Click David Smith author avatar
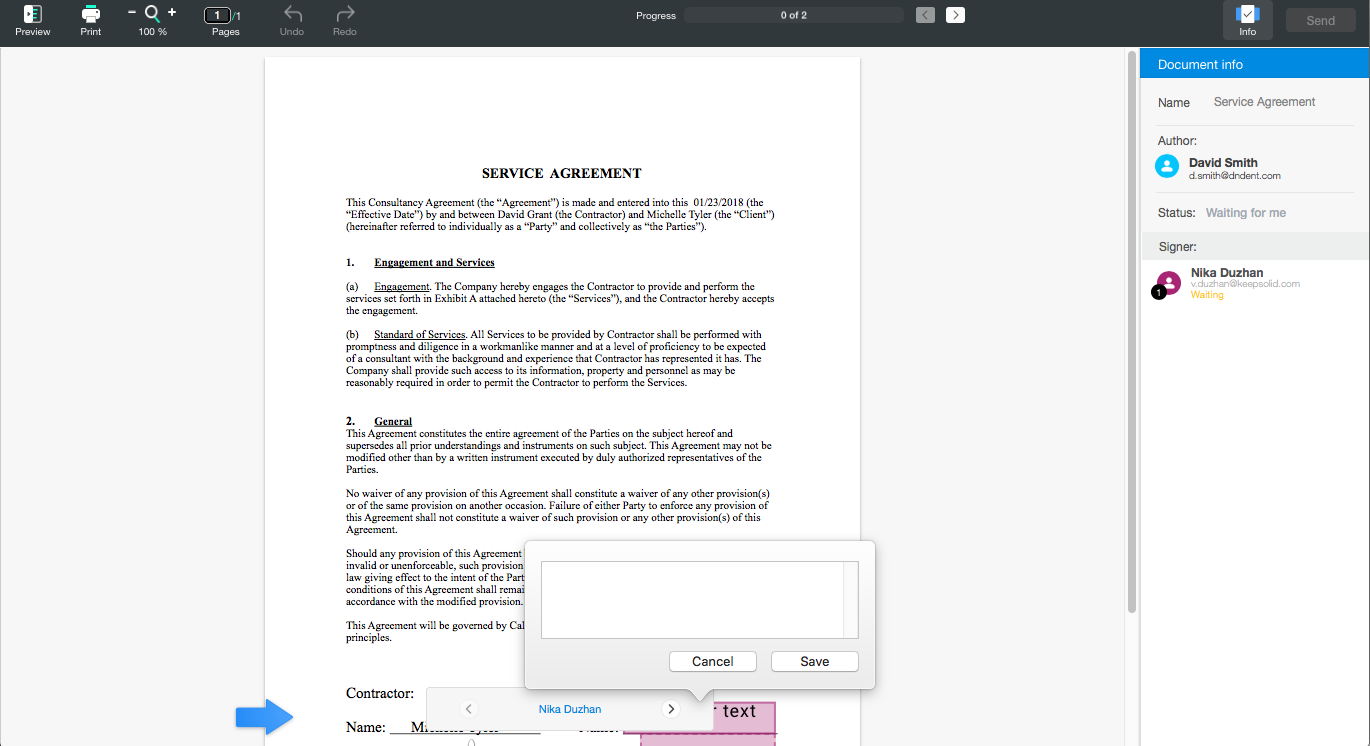This screenshot has height=746, width=1370. [1167, 166]
